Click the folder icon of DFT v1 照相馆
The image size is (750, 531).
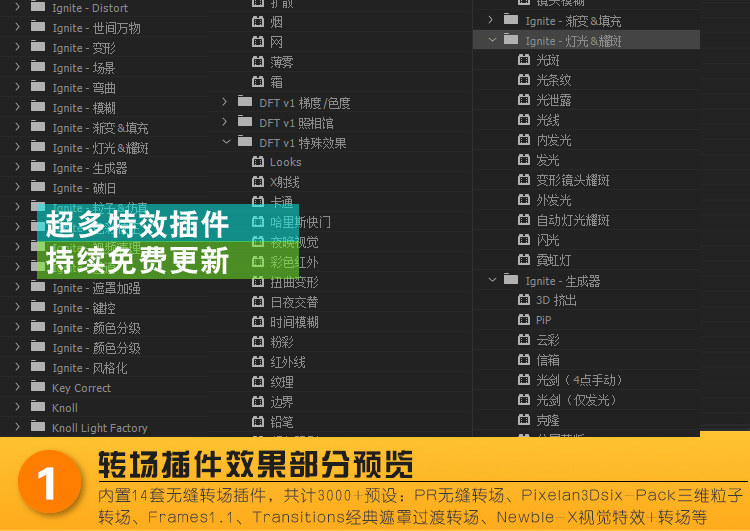245,122
